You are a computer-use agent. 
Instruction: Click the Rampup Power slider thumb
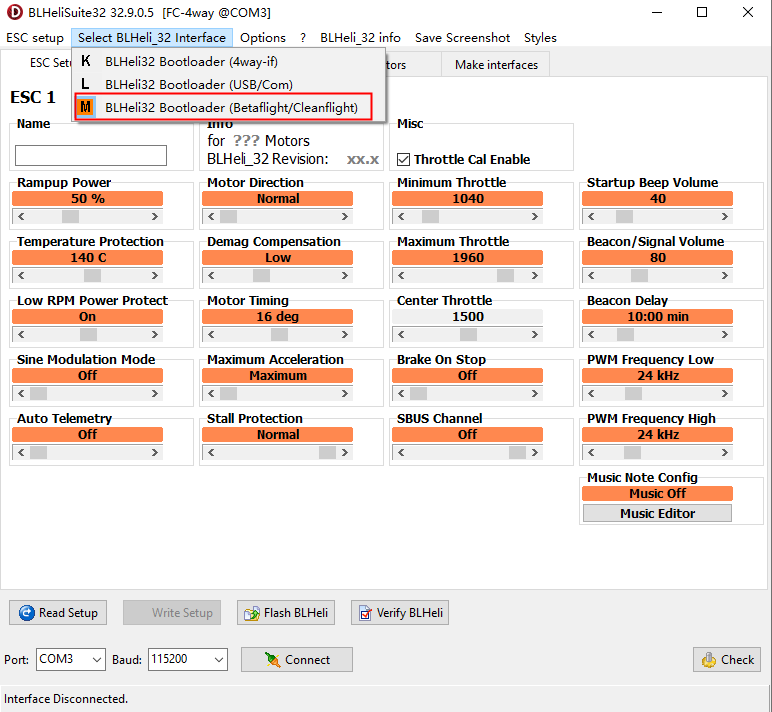(70, 217)
